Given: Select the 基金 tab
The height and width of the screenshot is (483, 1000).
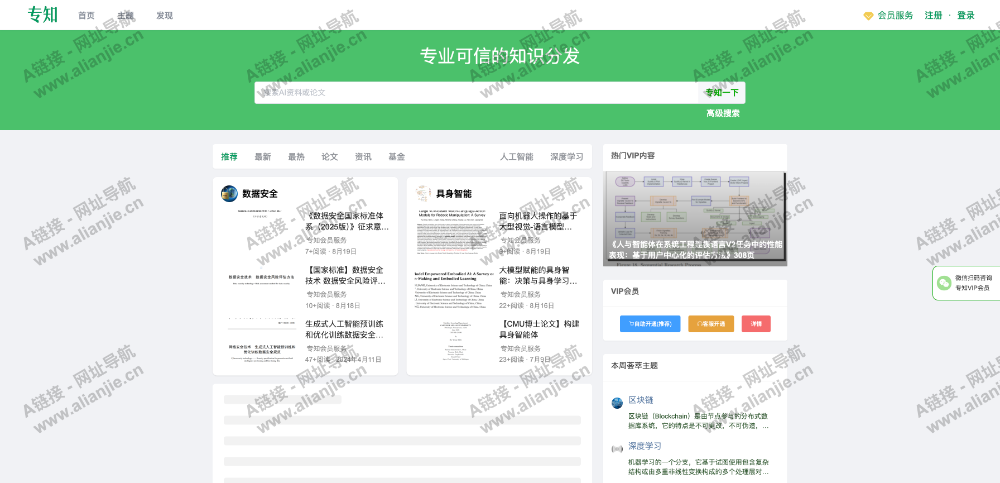Looking at the screenshot, I should (x=397, y=157).
